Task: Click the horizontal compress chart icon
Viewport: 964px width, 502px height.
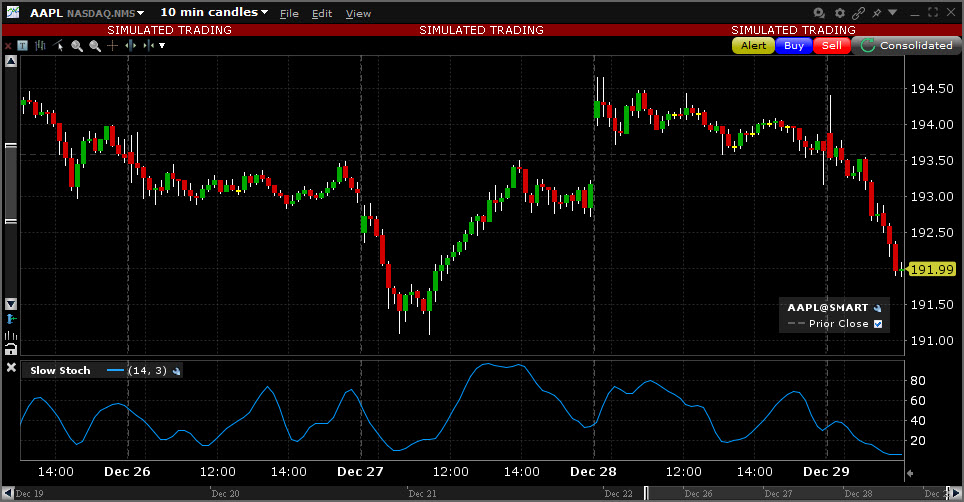Action: (148, 45)
